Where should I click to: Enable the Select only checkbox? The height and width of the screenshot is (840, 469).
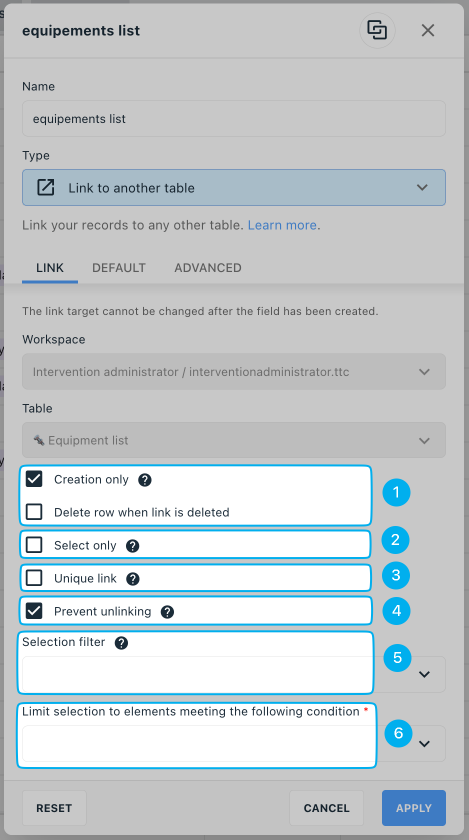(x=34, y=545)
